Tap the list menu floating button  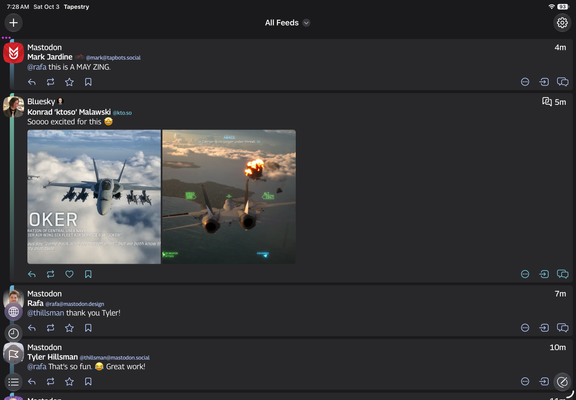pos(14,382)
